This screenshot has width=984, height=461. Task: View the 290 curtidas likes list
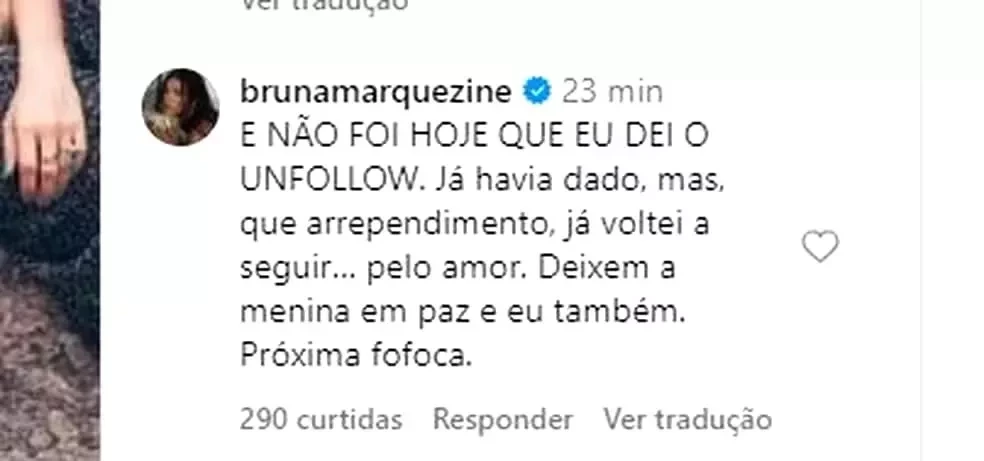tap(321, 419)
